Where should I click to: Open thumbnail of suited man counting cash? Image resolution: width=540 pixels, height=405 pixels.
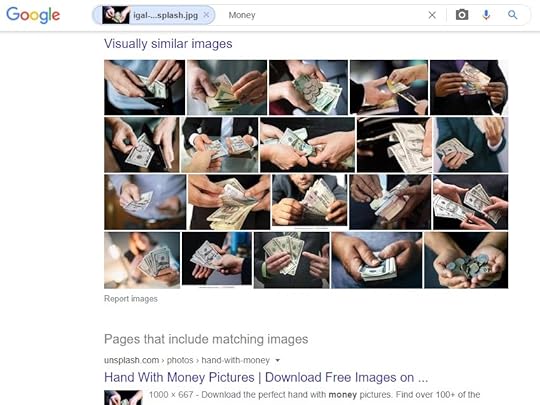[309, 200]
